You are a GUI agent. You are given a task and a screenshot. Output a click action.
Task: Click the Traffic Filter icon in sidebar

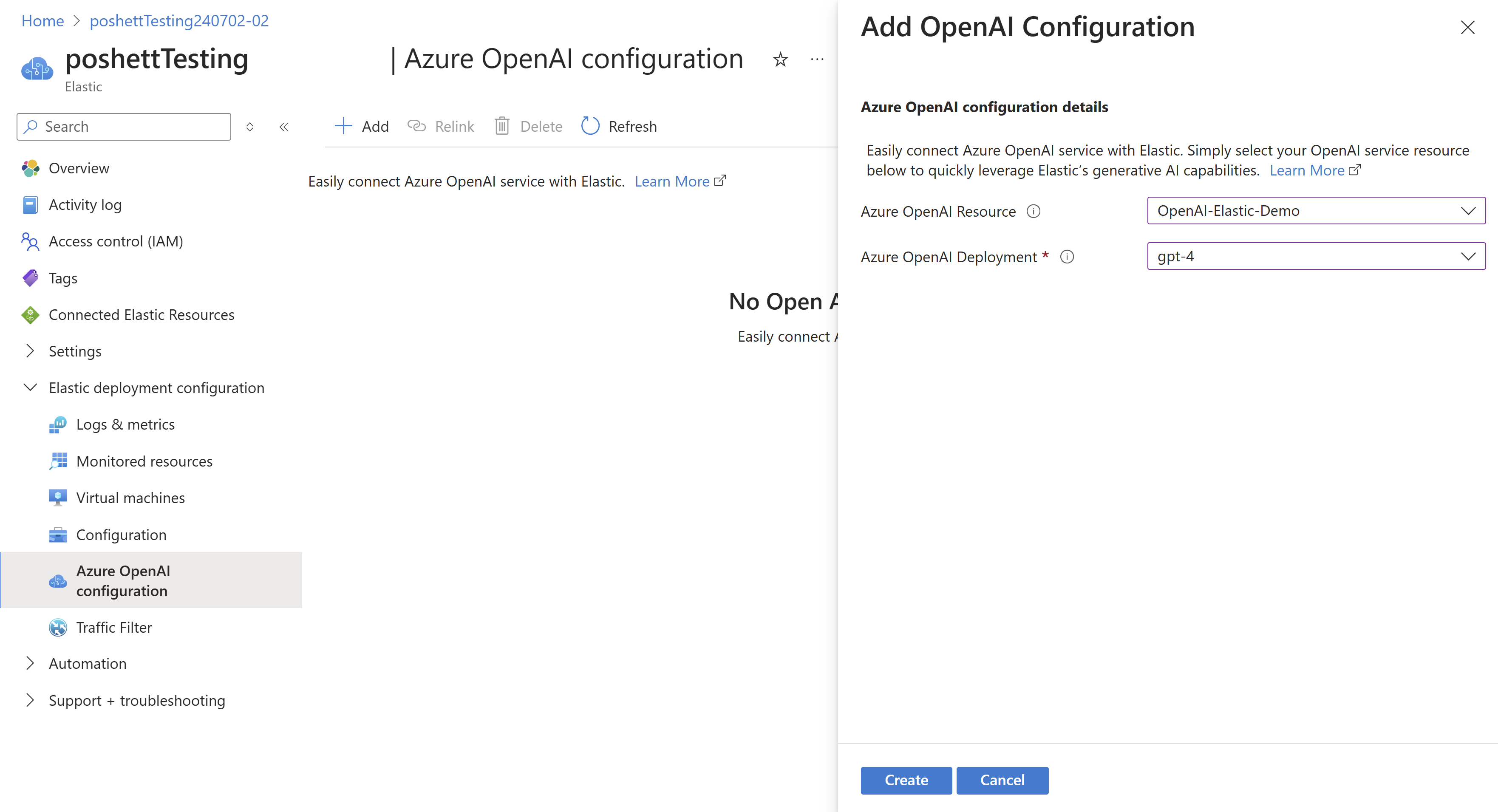[x=57, y=627]
